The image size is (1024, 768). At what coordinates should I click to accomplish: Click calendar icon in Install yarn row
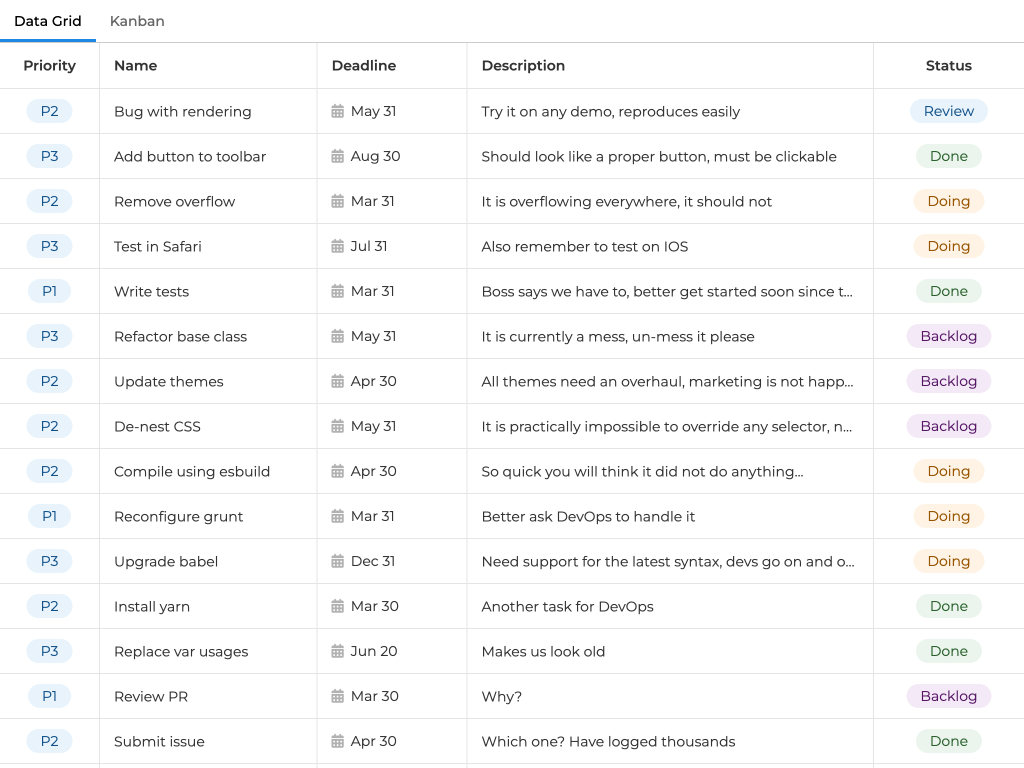[x=338, y=606]
